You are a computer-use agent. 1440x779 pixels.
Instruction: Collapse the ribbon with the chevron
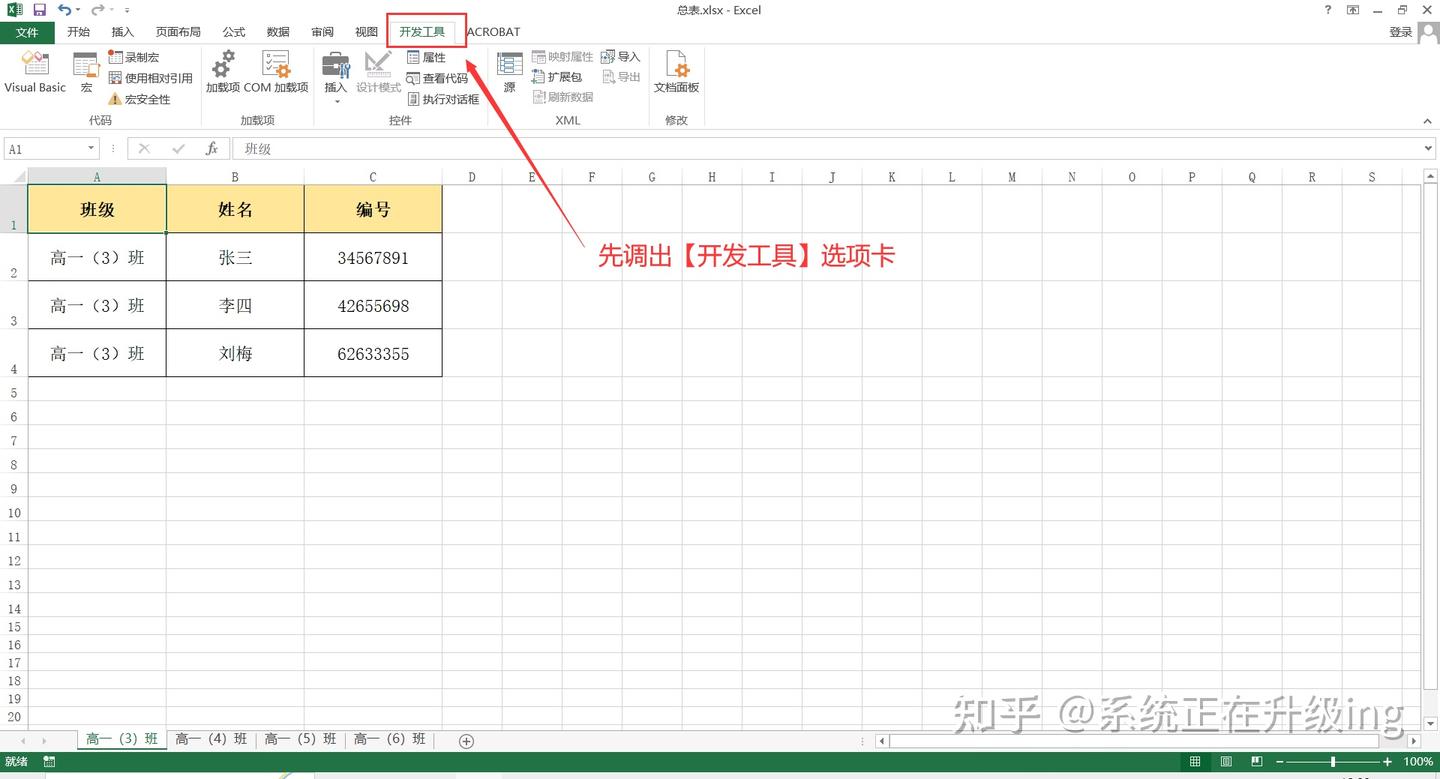[x=1427, y=120]
